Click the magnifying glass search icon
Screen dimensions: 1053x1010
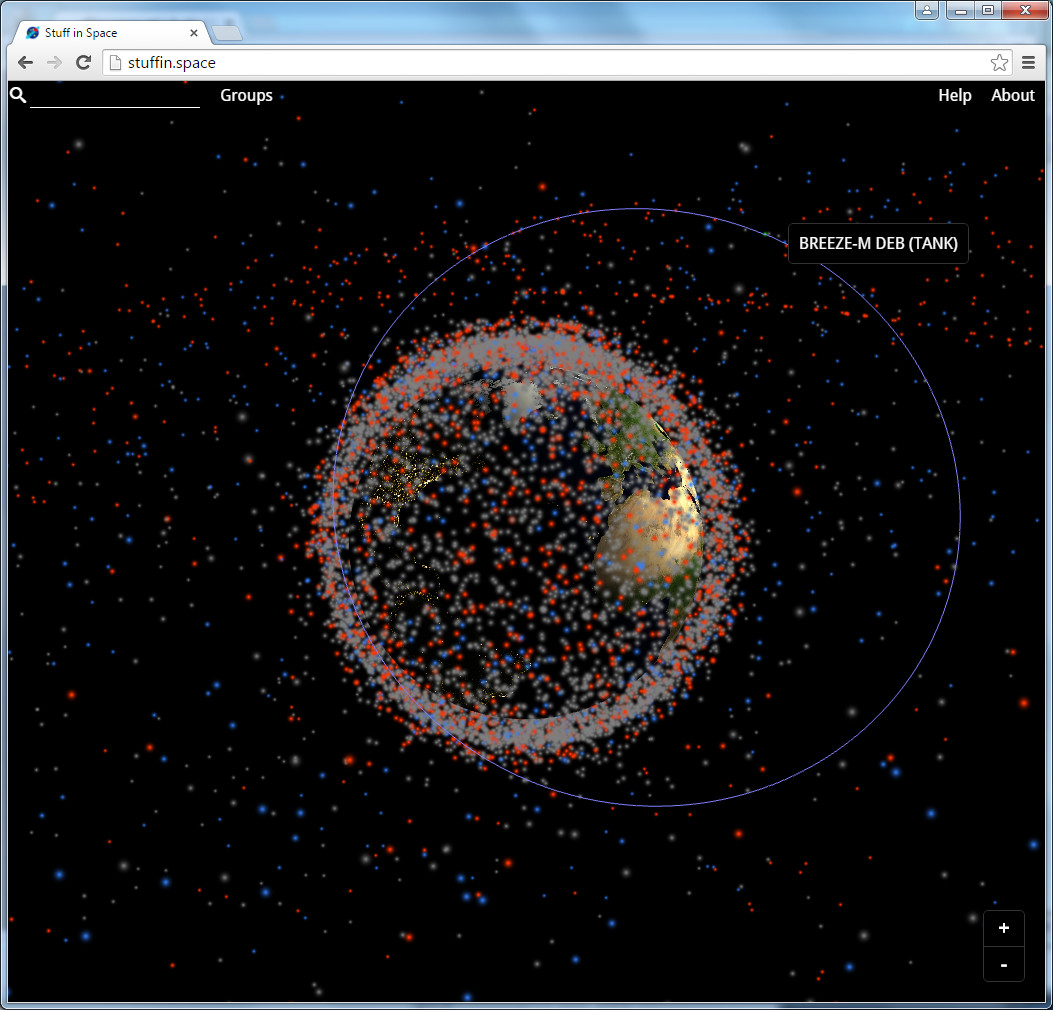(x=18, y=95)
